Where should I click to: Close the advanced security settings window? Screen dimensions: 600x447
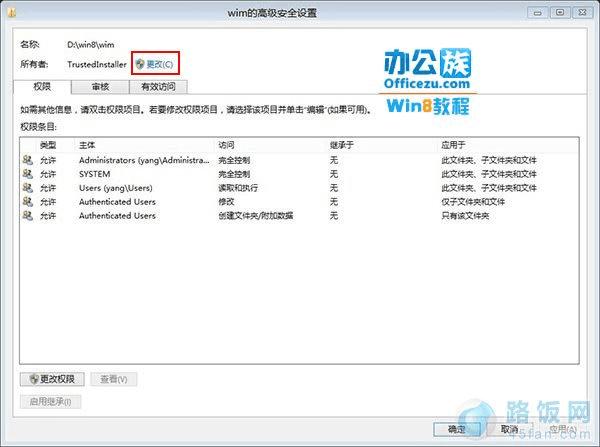[582, 13]
